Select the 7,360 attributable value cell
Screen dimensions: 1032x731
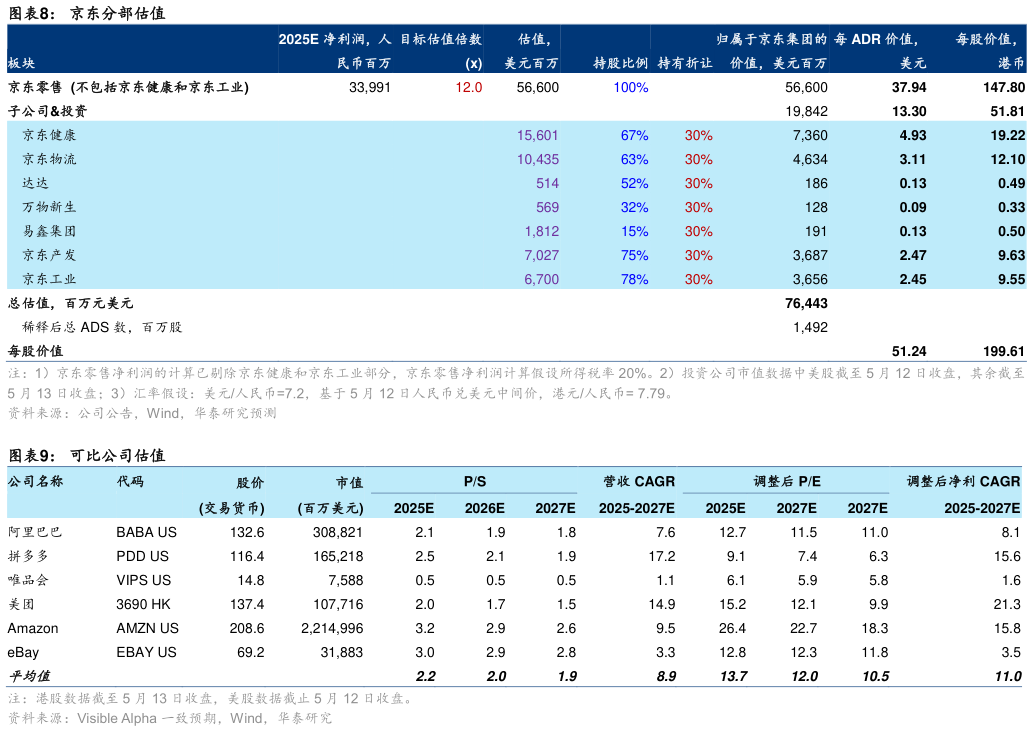(809, 135)
